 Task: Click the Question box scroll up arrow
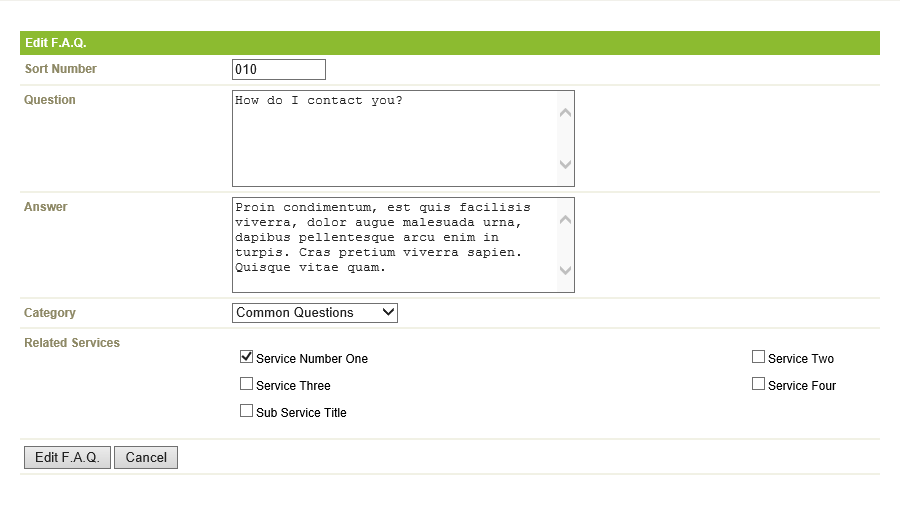pos(565,112)
